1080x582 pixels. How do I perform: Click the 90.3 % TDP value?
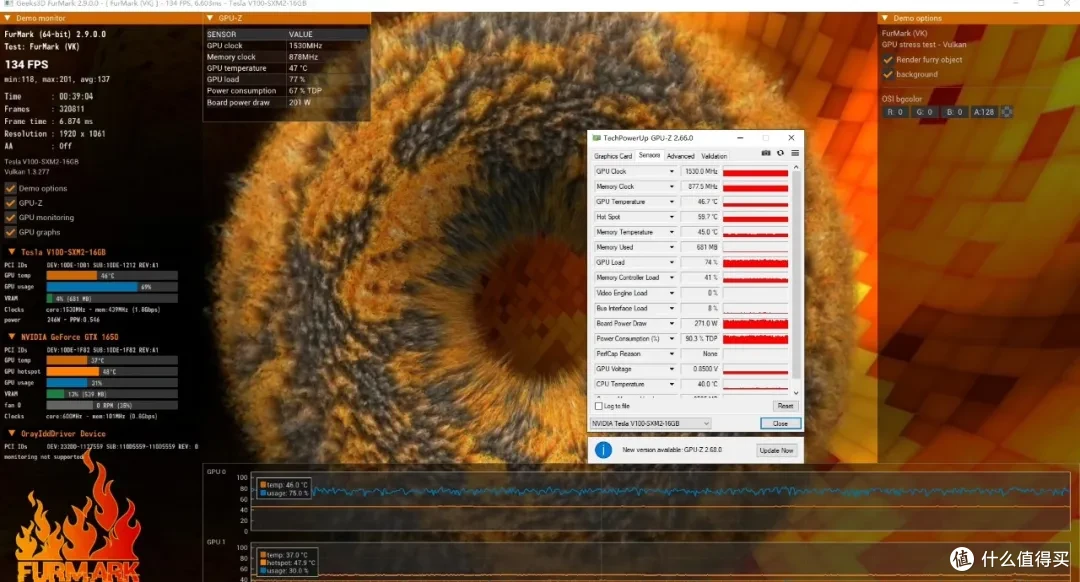click(x=700, y=338)
